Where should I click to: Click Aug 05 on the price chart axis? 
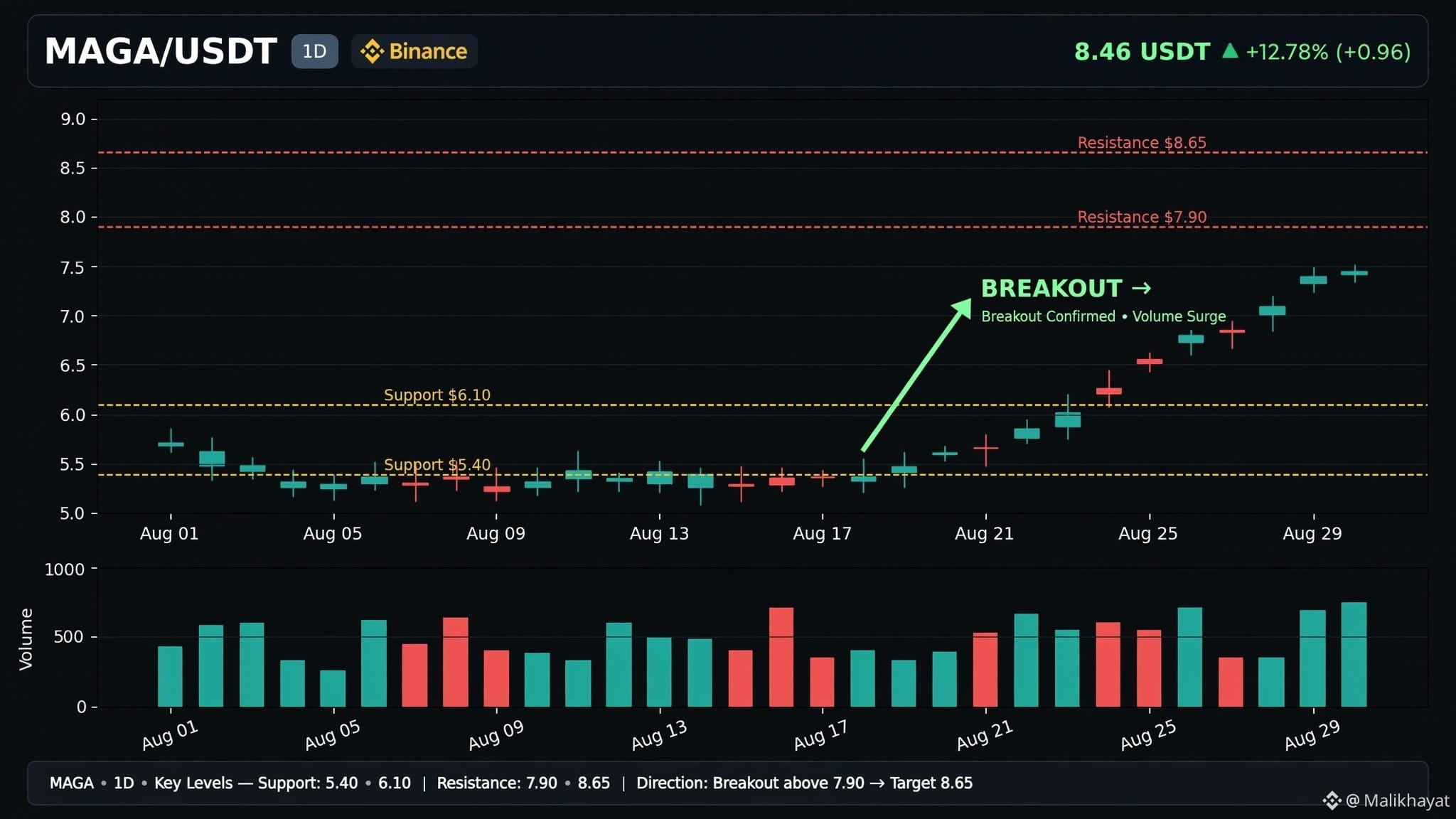(333, 533)
